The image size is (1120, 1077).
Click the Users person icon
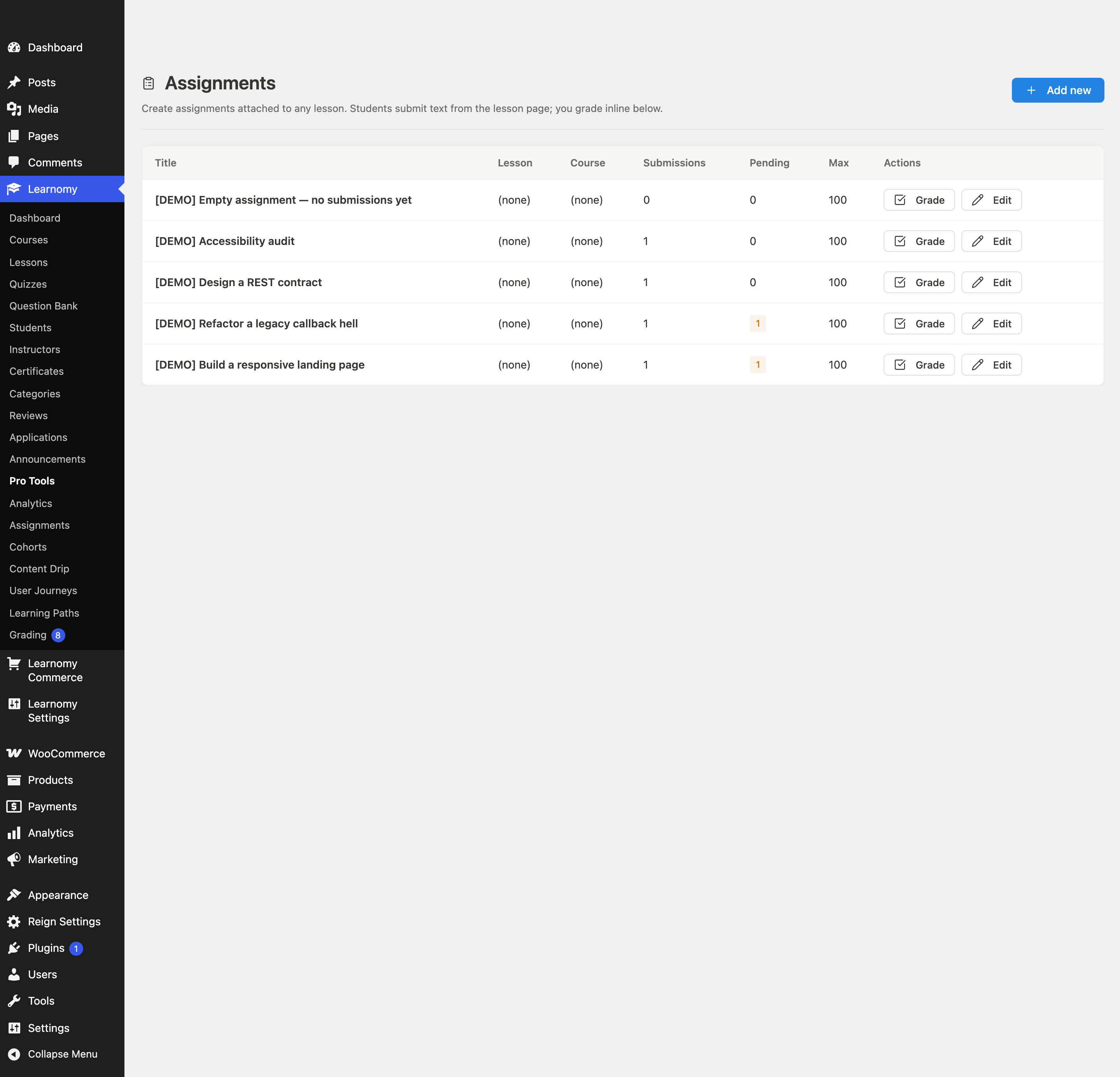pos(14,975)
